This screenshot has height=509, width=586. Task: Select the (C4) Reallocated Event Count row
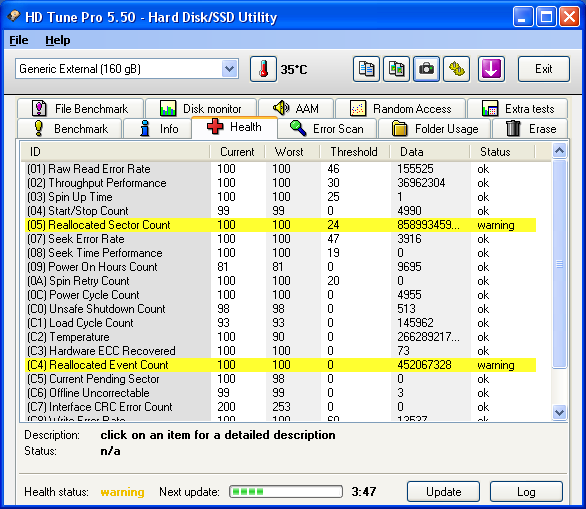[x=281, y=365]
